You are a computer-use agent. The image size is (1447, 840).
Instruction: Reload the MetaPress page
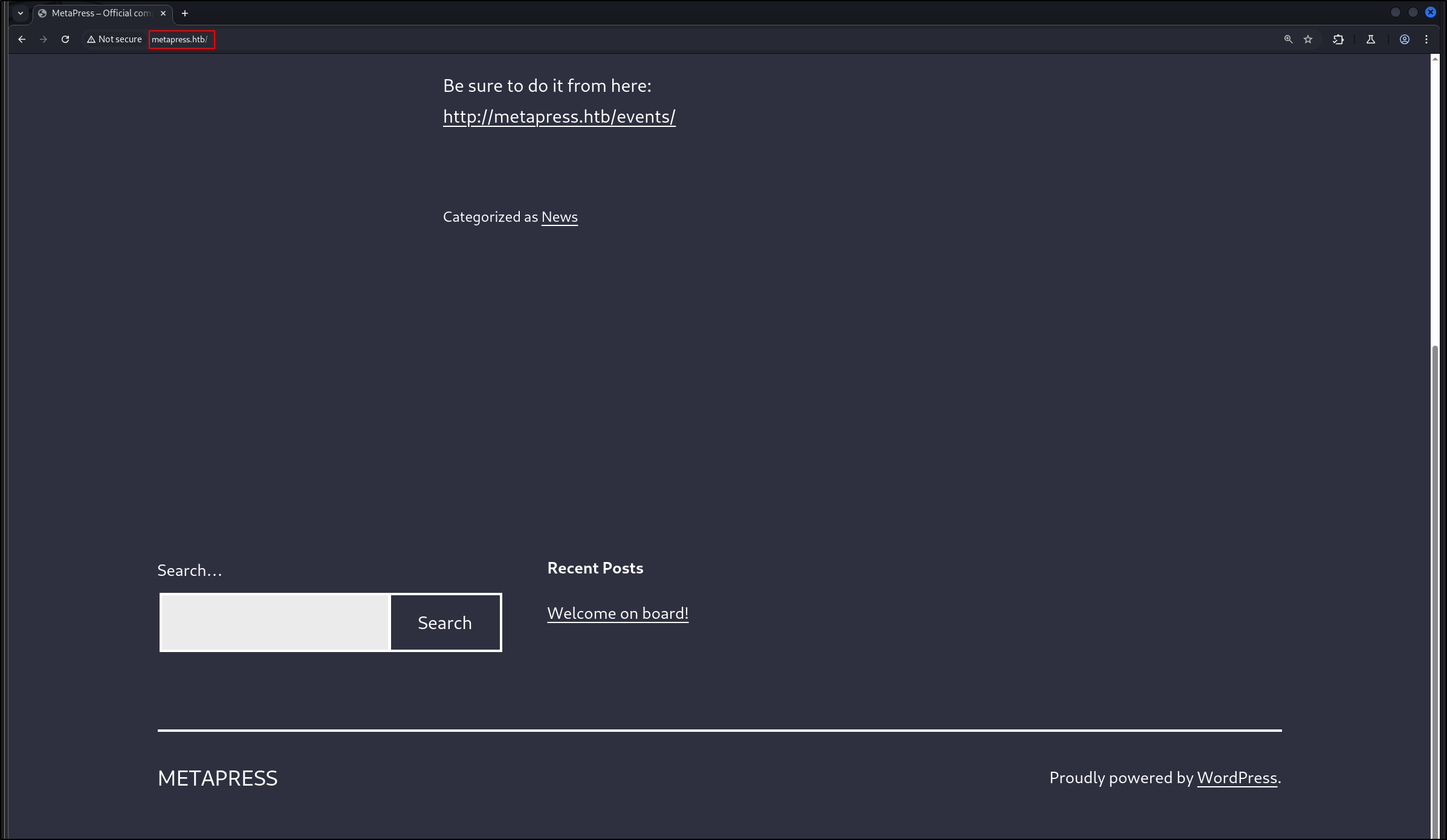(65, 39)
